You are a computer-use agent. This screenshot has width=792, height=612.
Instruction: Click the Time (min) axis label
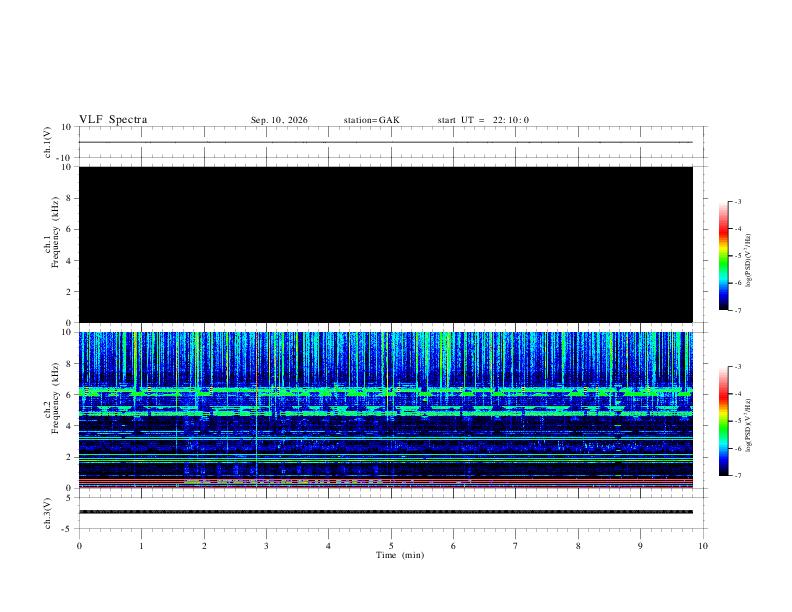point(400,555)
